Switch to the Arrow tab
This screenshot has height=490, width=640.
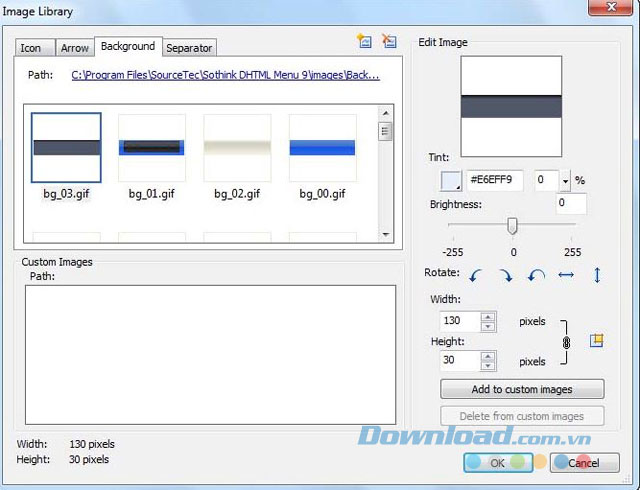pyautogui.click(x=75, y=48)
